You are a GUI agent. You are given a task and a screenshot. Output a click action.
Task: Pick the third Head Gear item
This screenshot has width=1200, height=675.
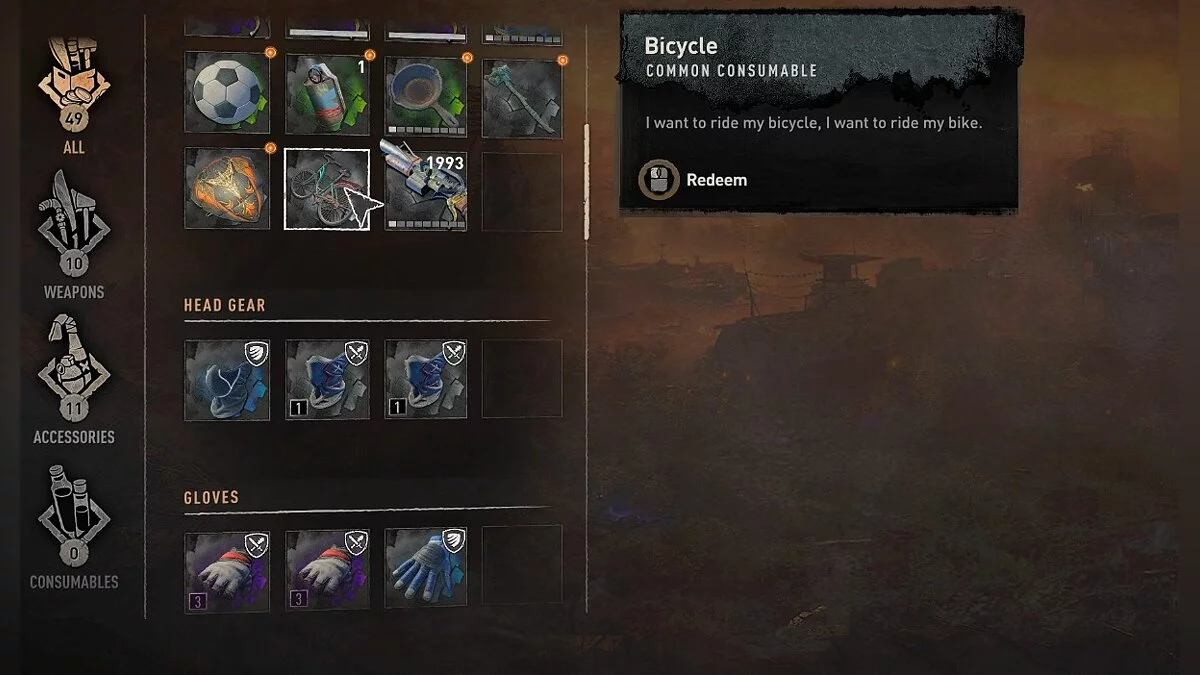point(426,379)
